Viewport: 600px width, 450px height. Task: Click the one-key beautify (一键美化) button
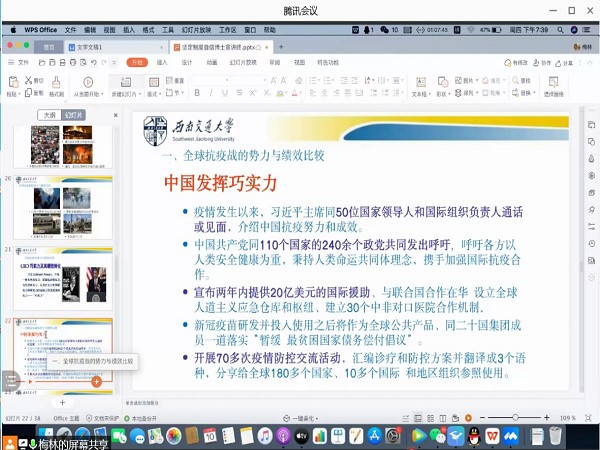coord(301,418)
